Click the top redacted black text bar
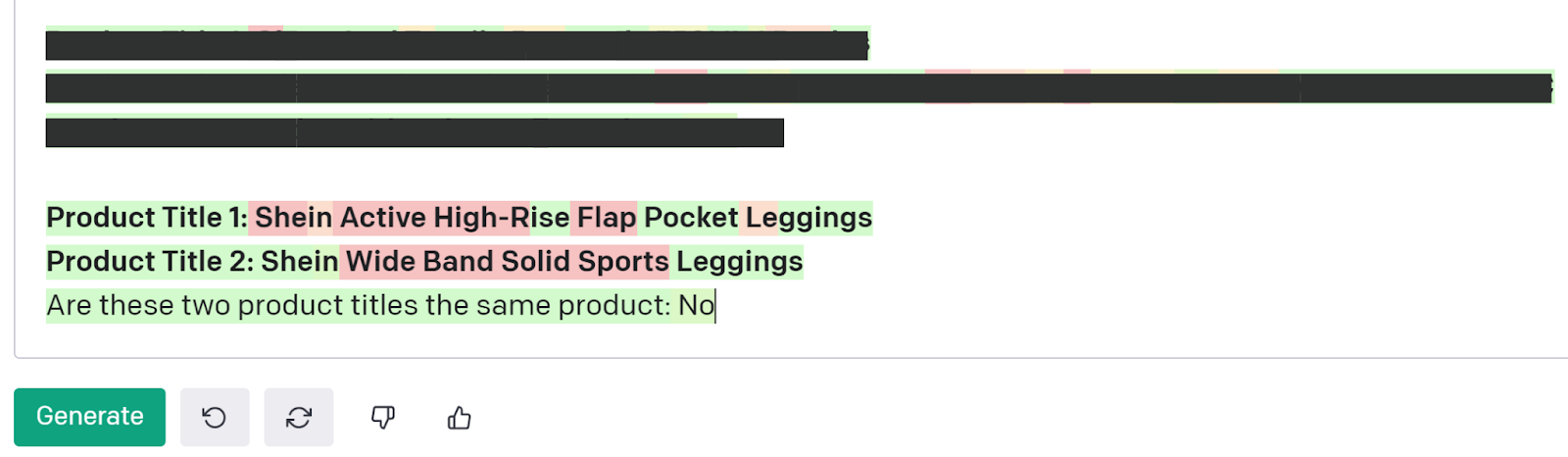This screenshot has width=1568, height=457. coord(457,45)
